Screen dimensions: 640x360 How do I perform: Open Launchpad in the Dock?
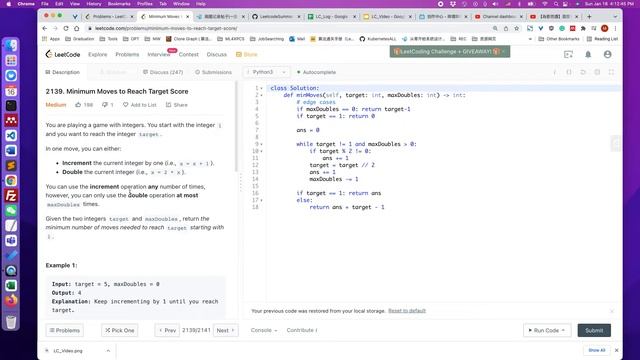pyautogui.click(x=11, y=60)
